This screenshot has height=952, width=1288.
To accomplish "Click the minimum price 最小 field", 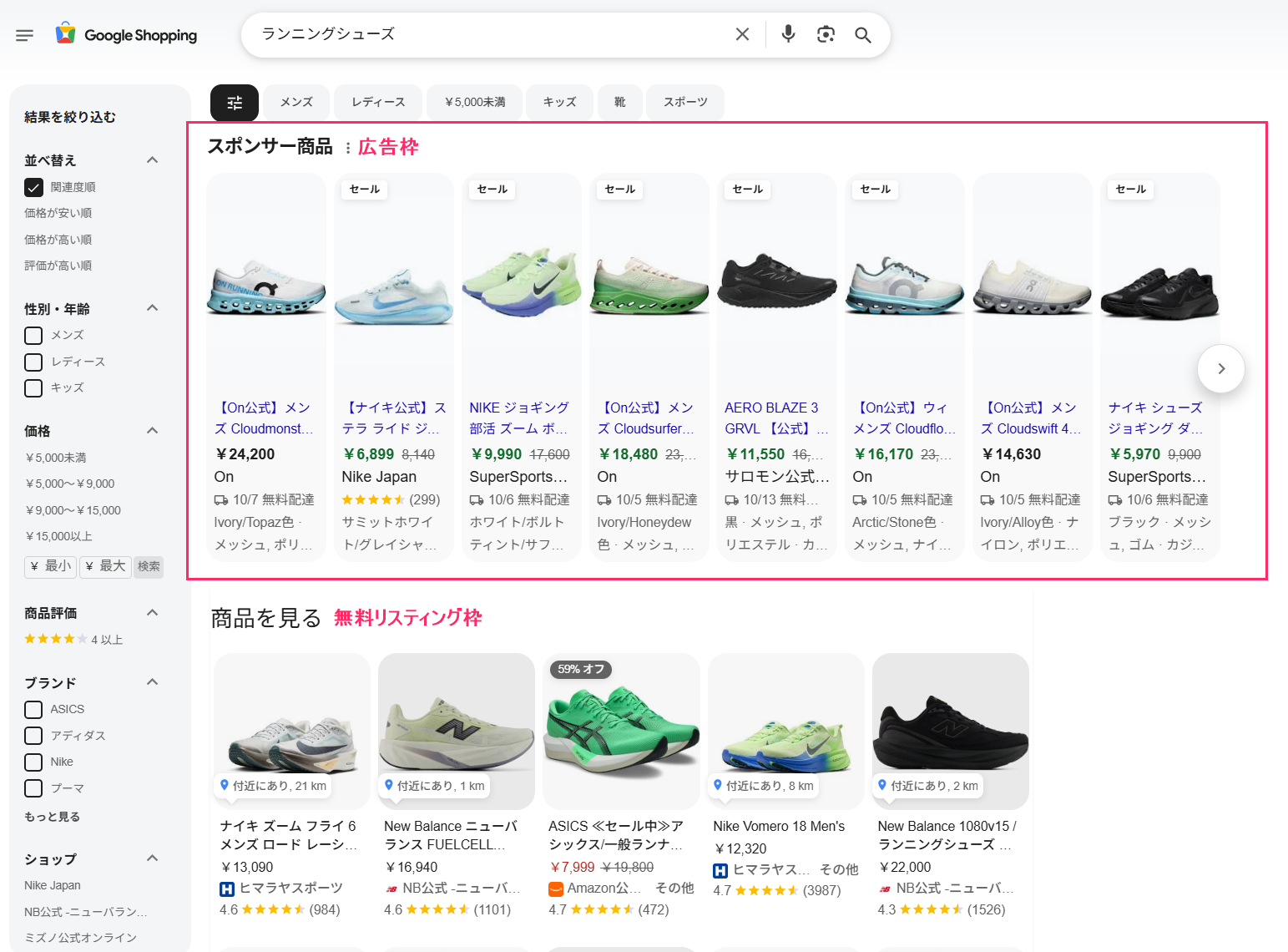I will (51, 567).
